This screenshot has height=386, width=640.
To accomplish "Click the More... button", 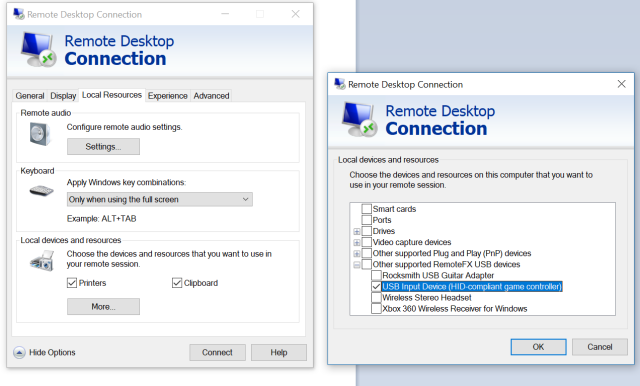I will point(103,306).
